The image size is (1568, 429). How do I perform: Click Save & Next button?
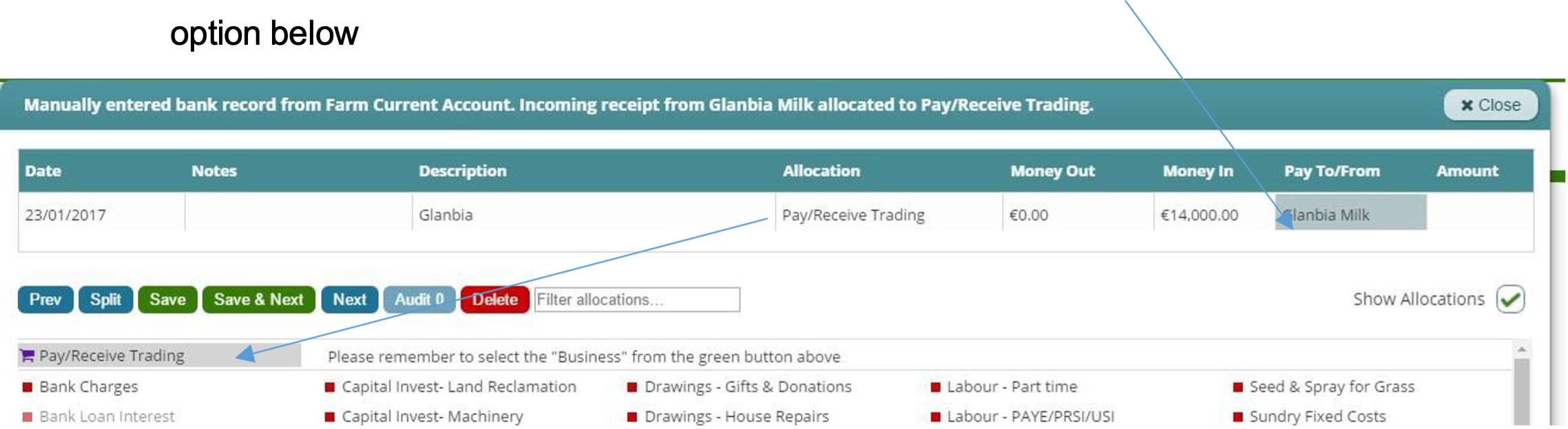(x=258, y=300)
